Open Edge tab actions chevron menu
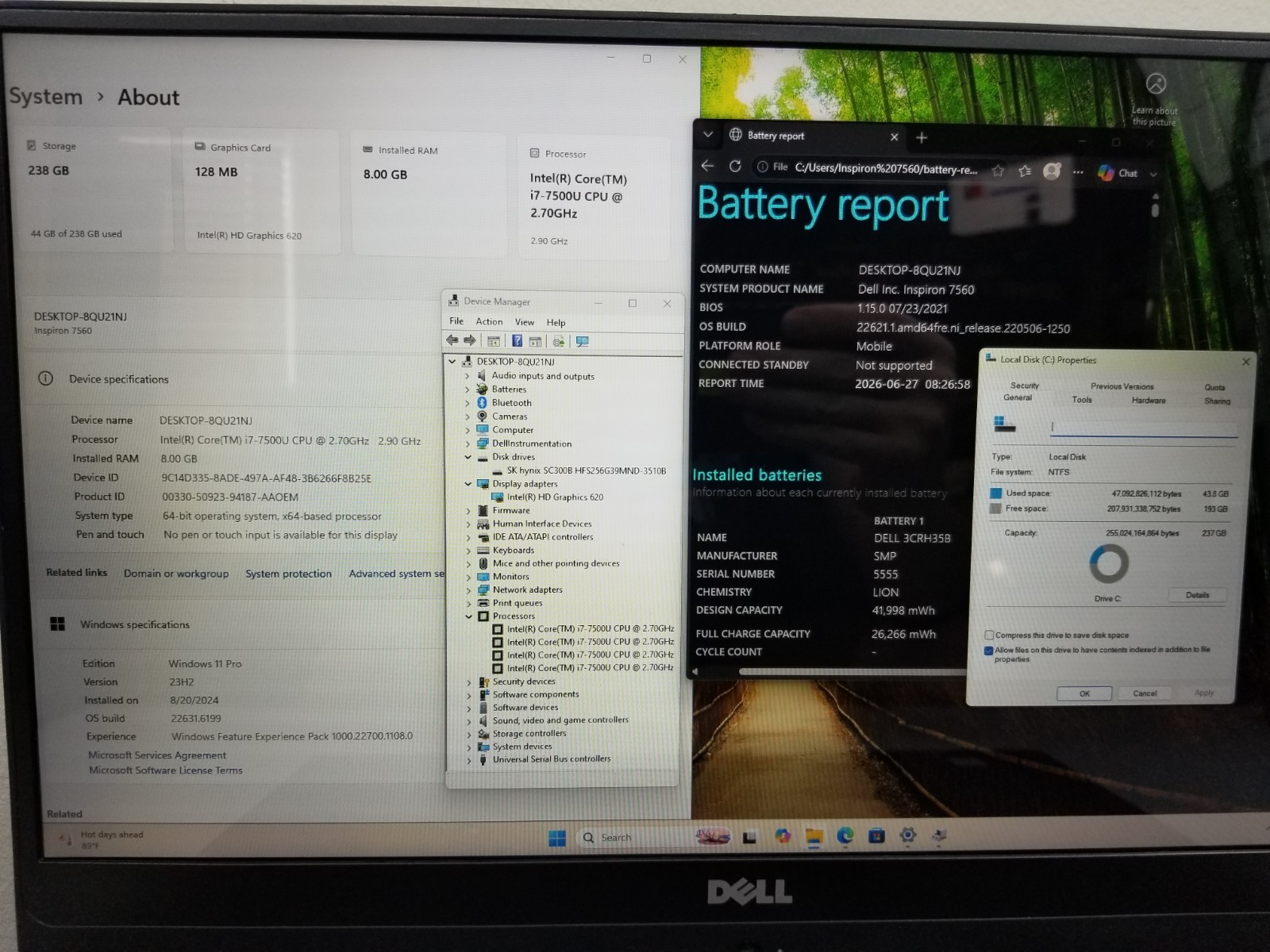Image resolution: width=1270 pixels, height=952 pixels. point(708,134)
